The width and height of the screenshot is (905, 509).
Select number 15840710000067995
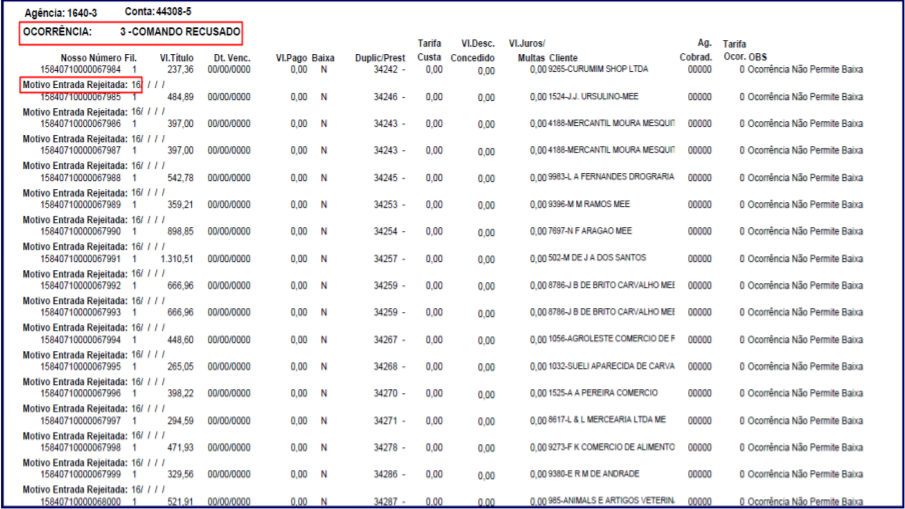[x=81, y=366]
